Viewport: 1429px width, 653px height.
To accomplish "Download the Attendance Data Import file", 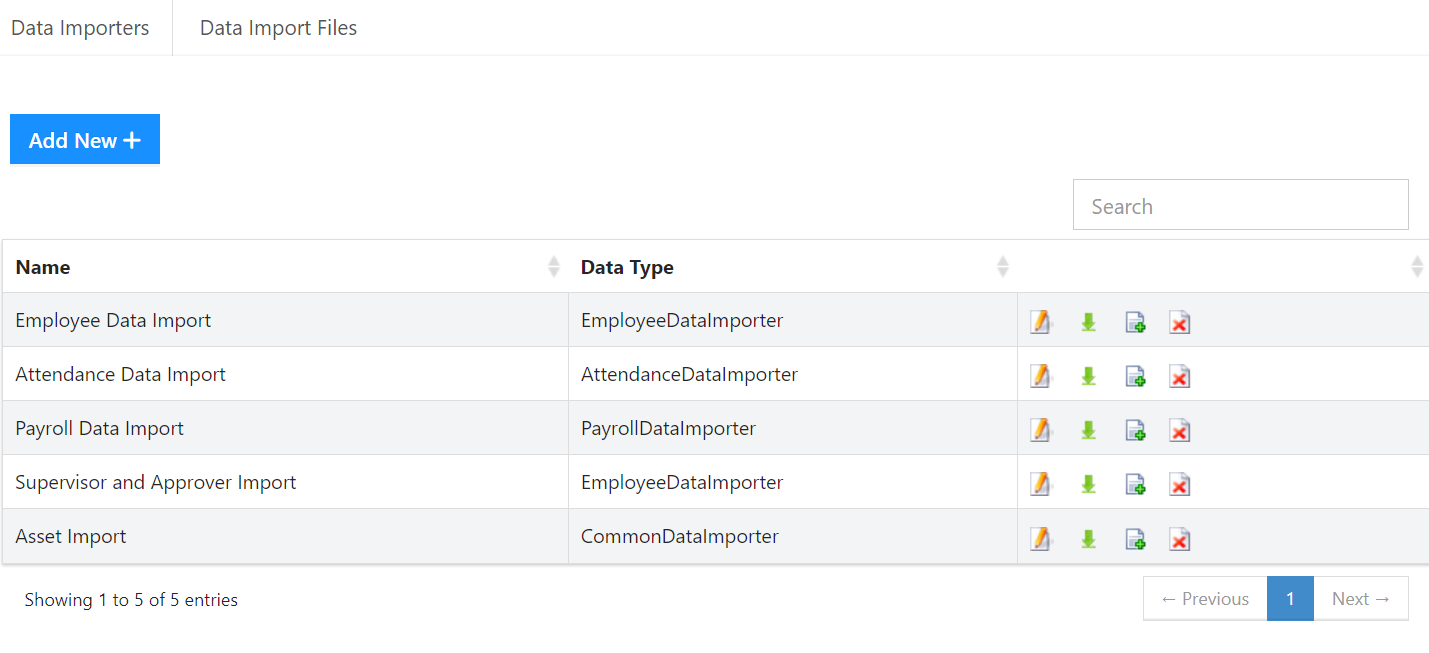I will [1088, 375].
